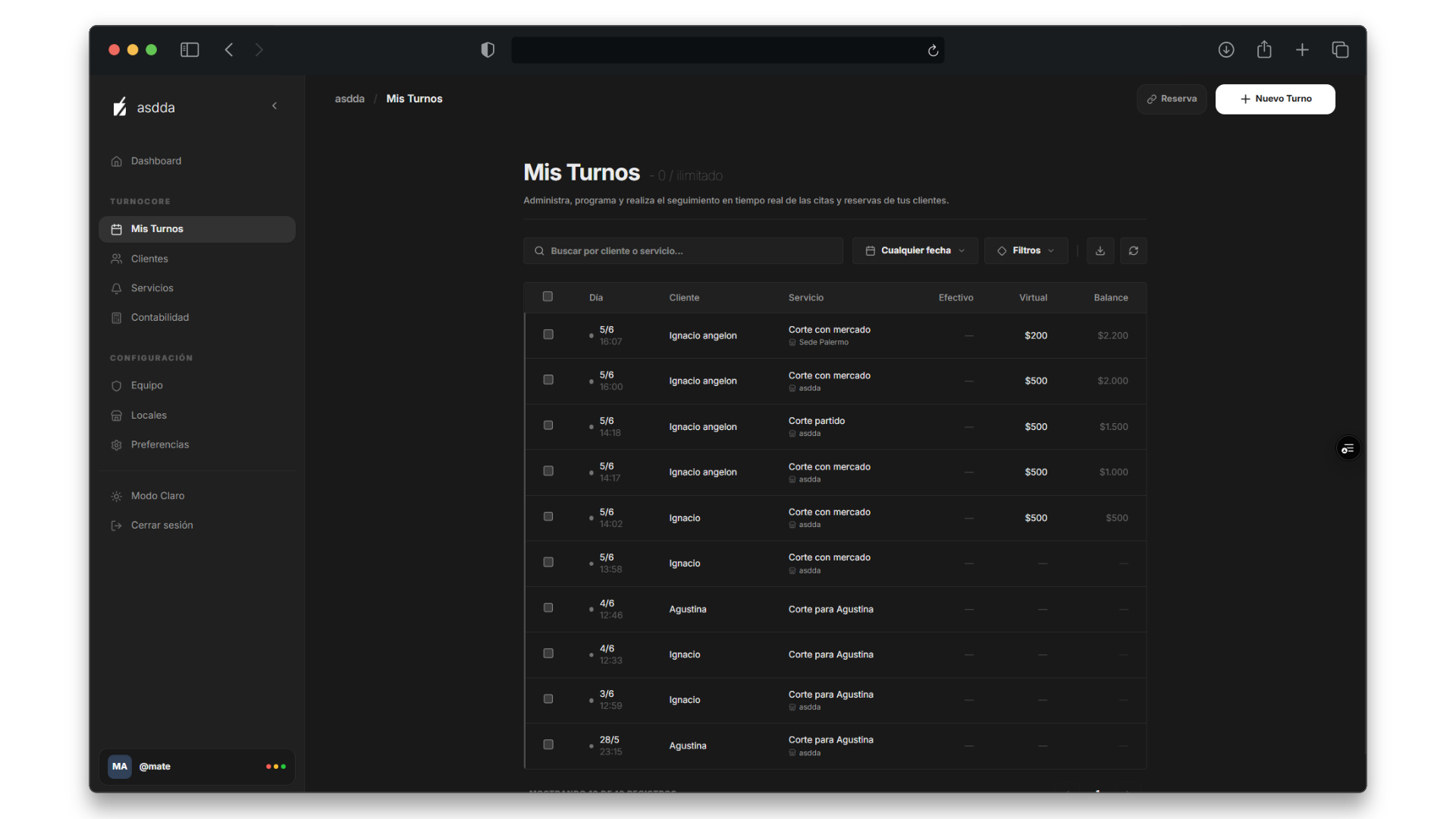Click the asdda logo icon
The width and height of the screenshot is (1456, 819).
tap(120, 107)
